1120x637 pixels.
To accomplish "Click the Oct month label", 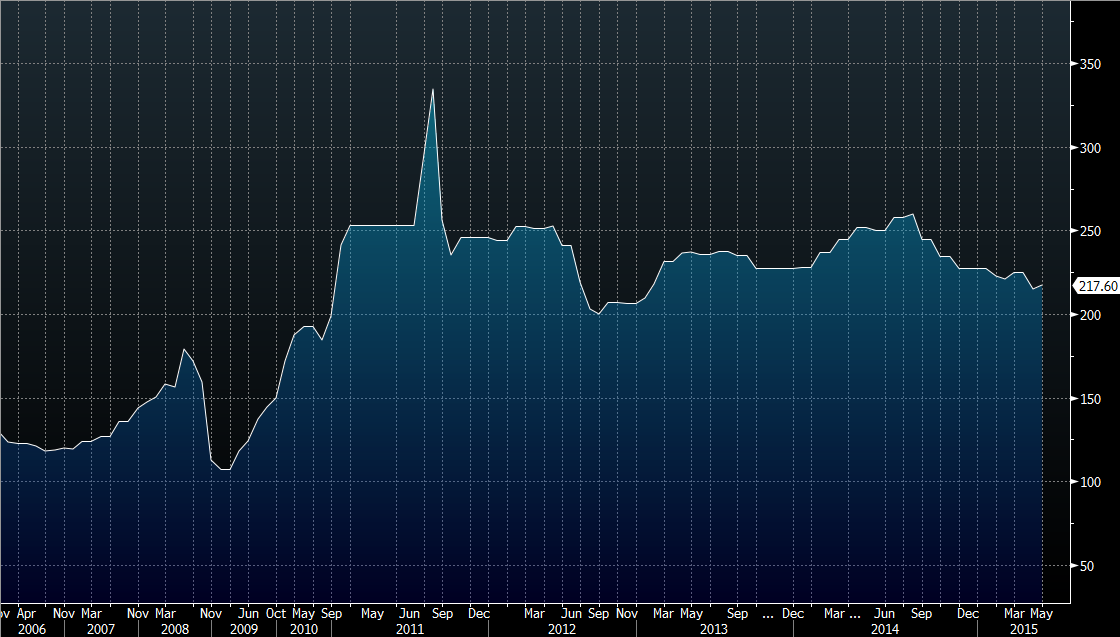I will pos(276,613).
